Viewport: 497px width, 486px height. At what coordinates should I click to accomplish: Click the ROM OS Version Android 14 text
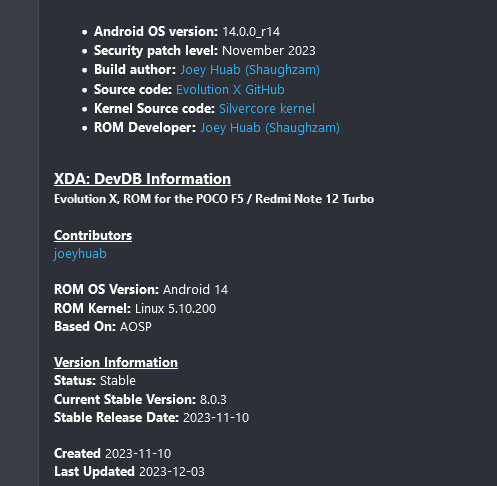141,289
